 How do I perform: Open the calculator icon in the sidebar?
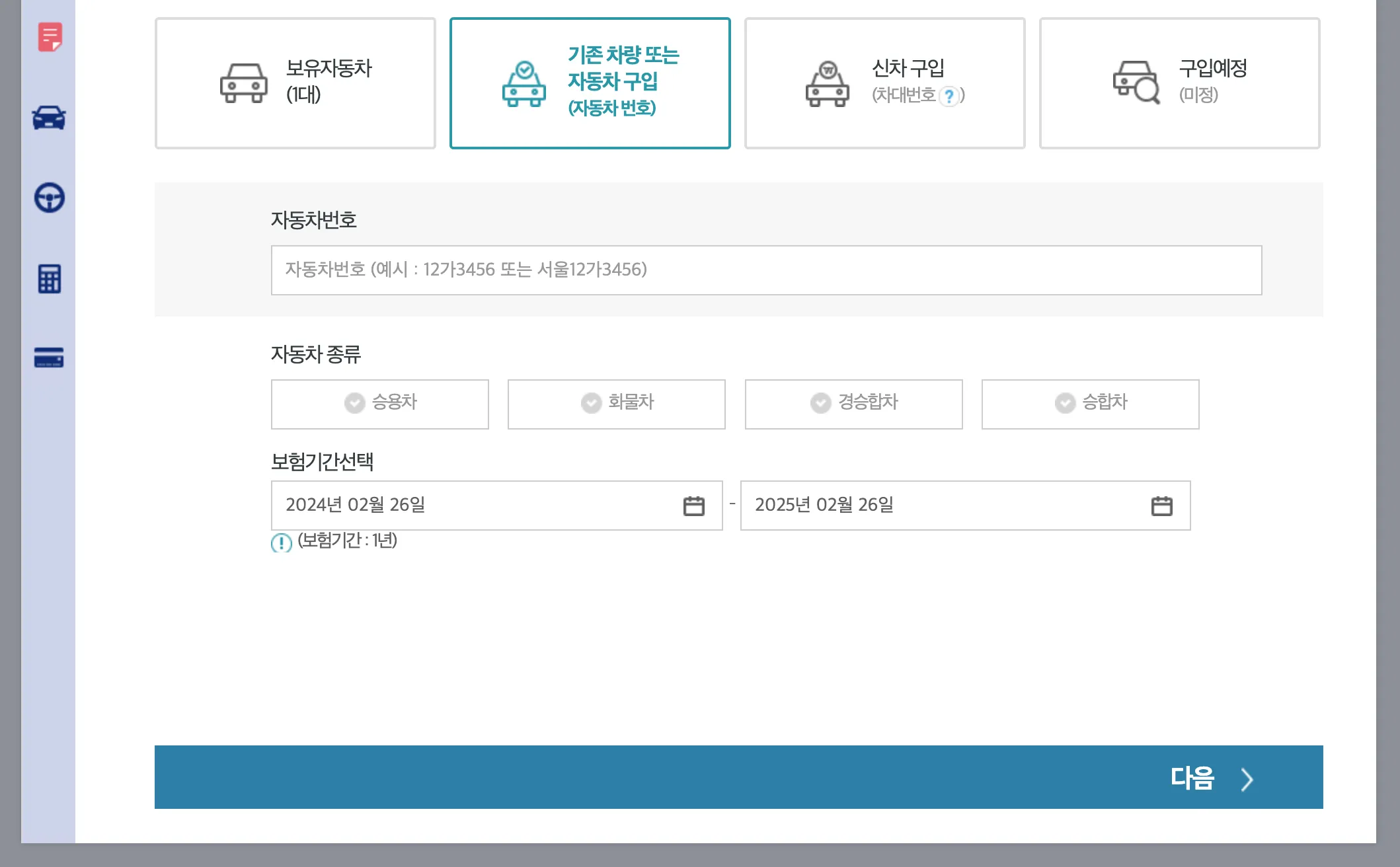49,280
